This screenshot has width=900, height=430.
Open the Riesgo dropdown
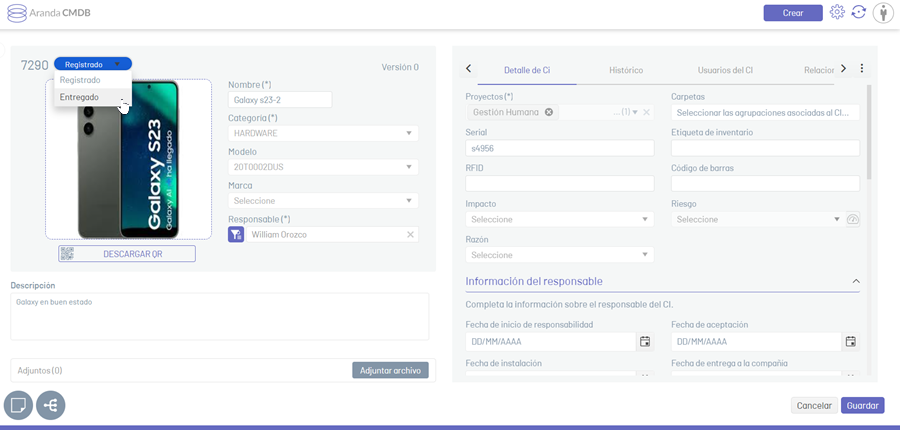point(757,219)
